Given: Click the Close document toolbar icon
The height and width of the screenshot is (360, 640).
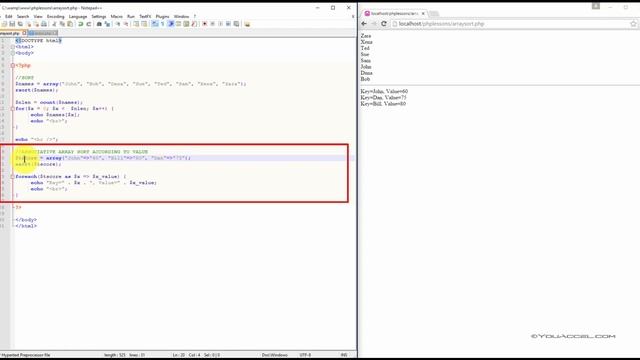Looking at the screenshot, I should coord(29,24).
